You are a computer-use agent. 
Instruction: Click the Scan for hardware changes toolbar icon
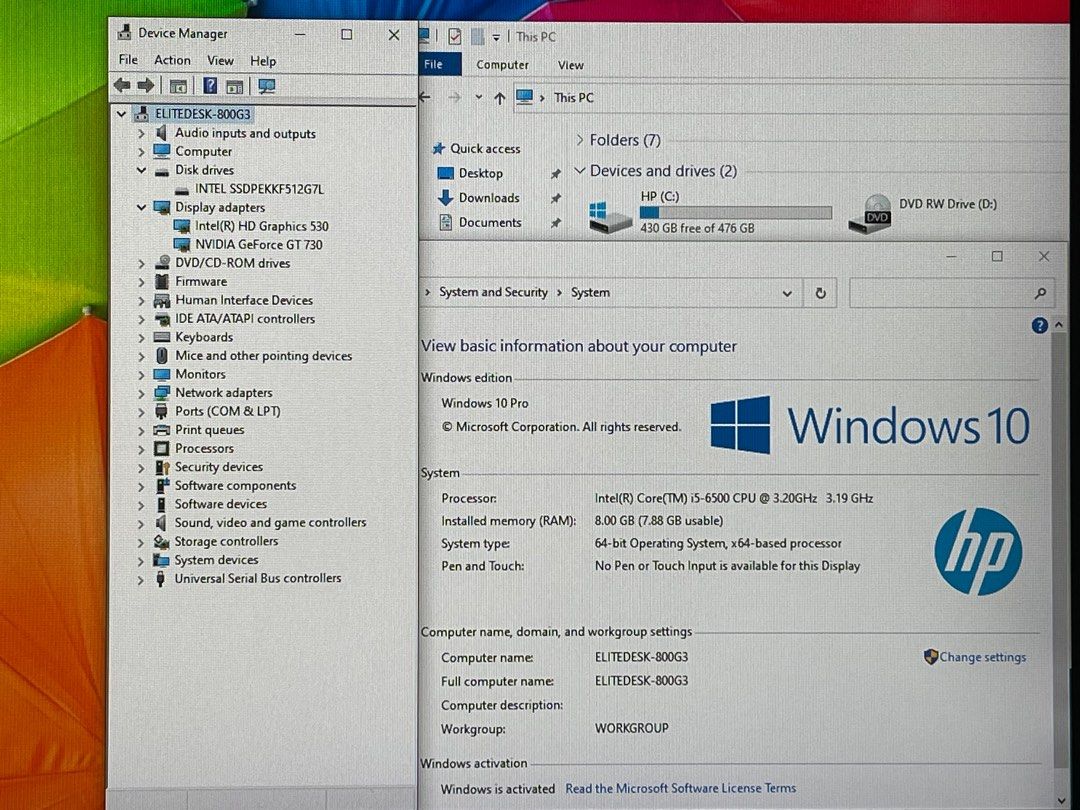coord(267,86)
